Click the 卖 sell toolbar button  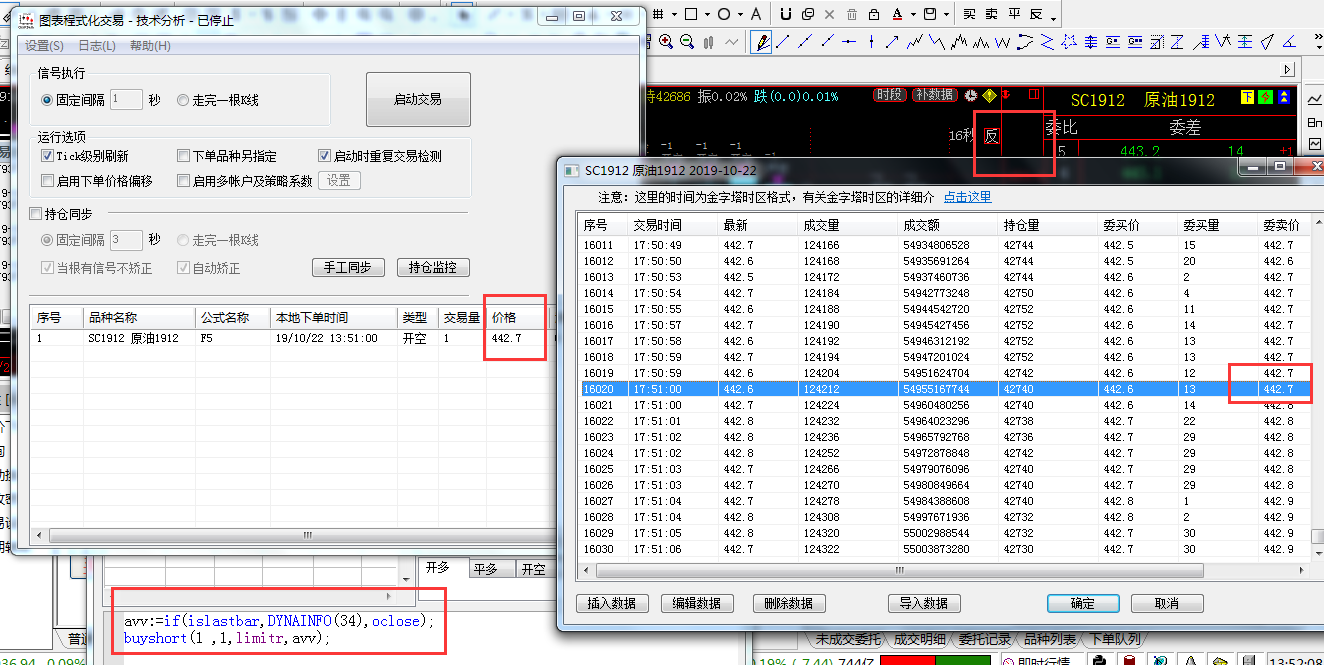pyautogui.click(x=991, y=14)
